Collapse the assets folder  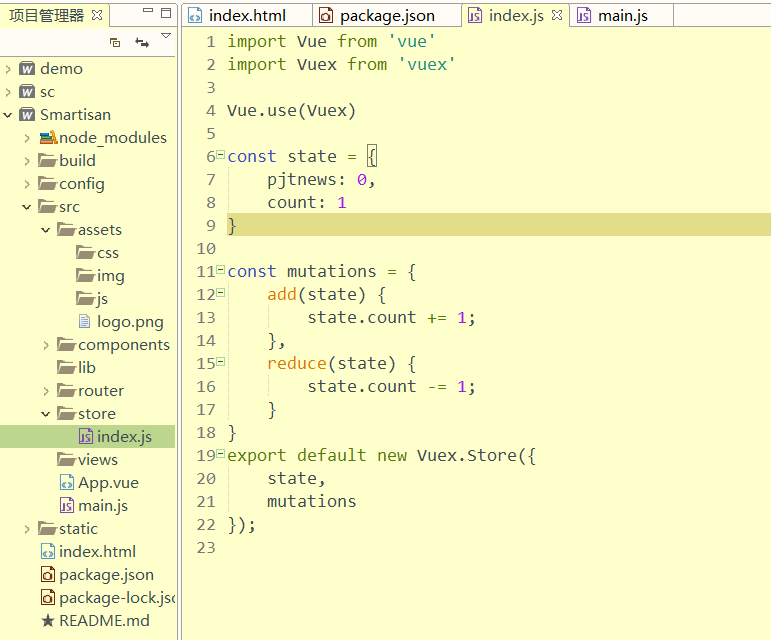coord(46,230)
